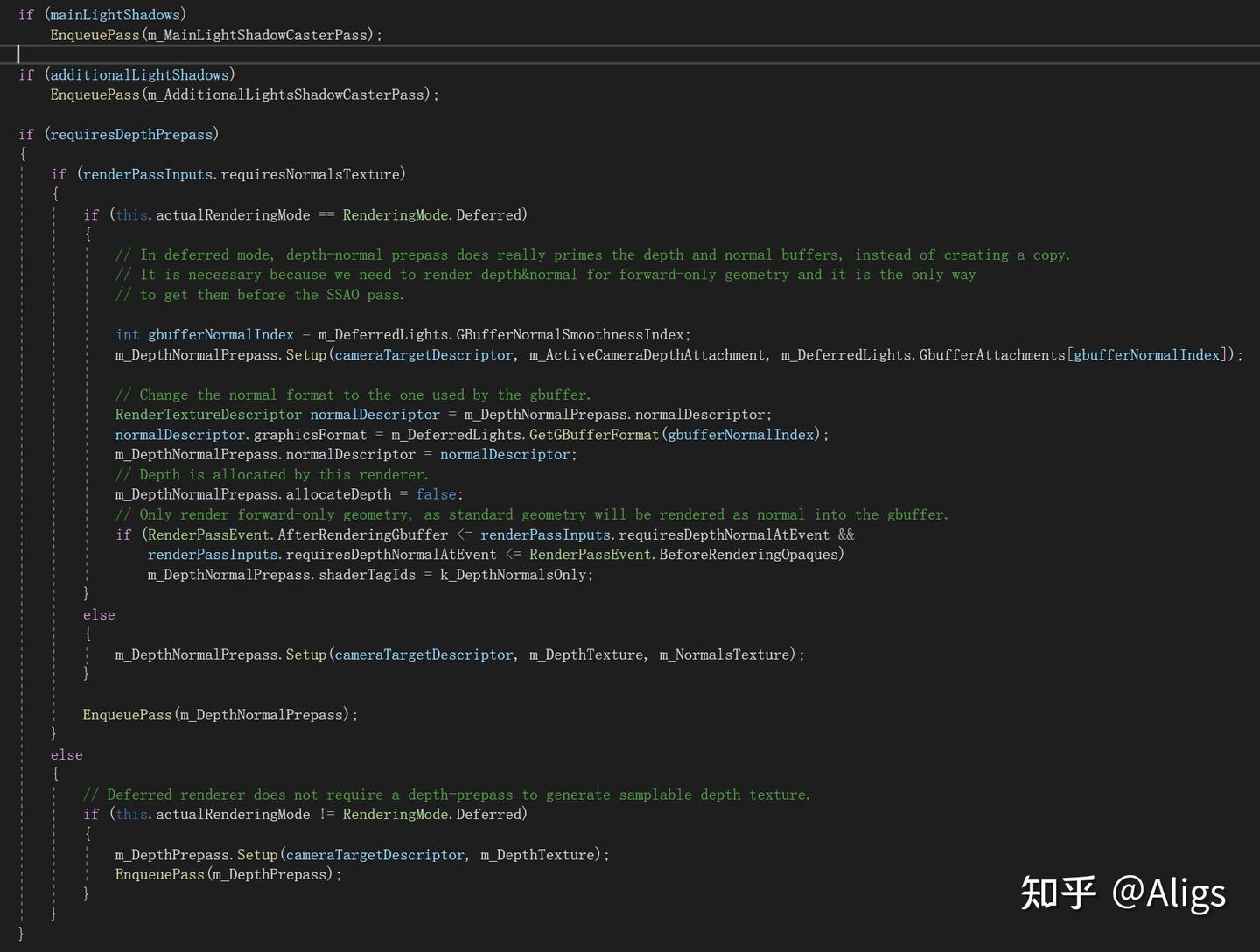This screenshot has height=952, width=1260.
Task: Click the requiresDepthPrepass condition
Action: coord(132,134)
